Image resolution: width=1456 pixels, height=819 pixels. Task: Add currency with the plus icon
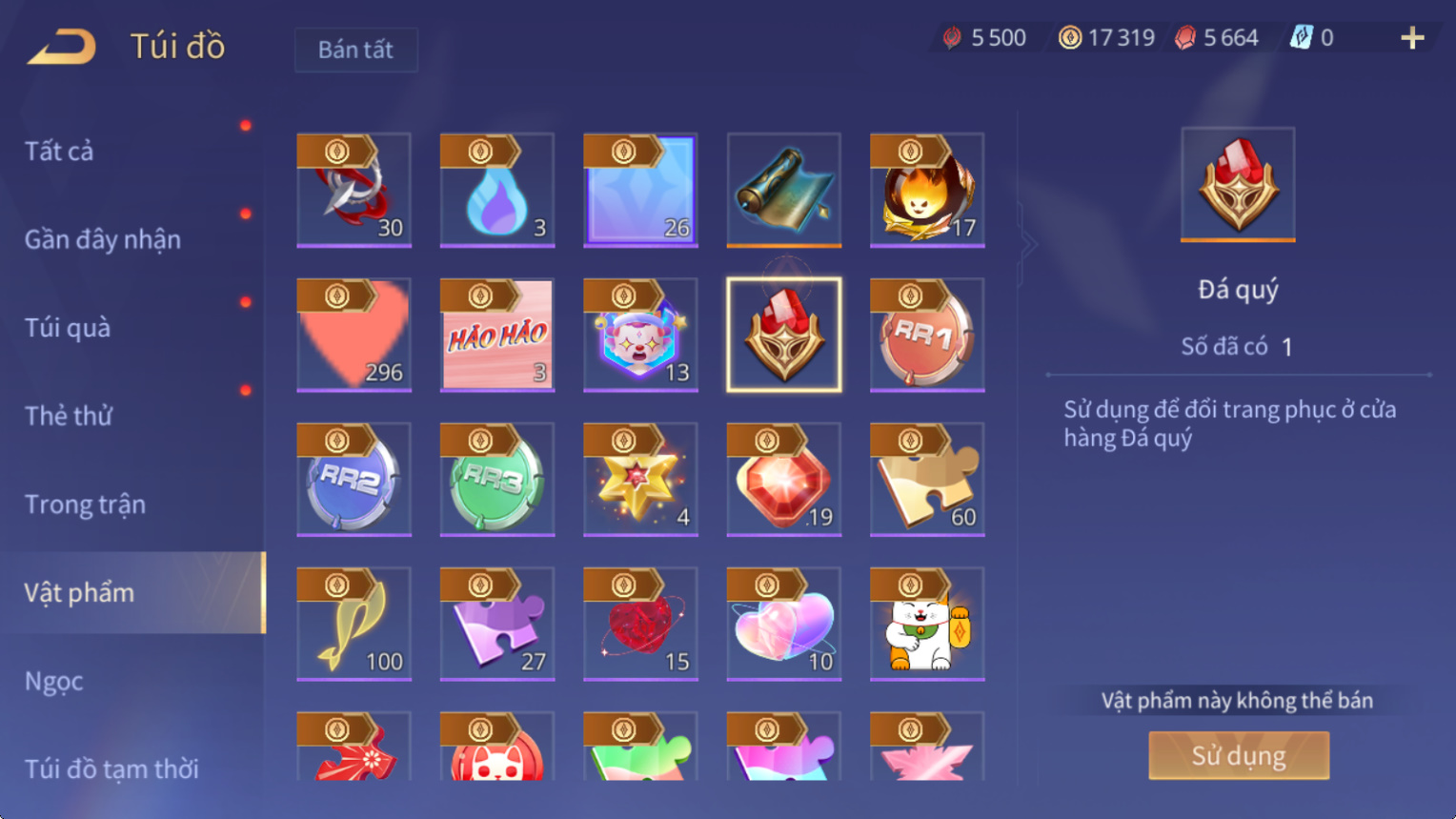tap(1412, 38)
